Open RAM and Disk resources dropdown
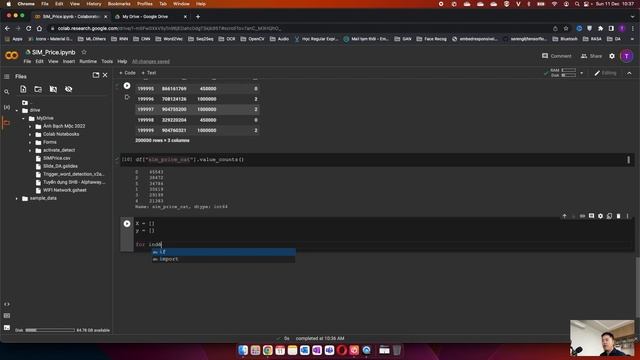This screenshot has height=360, width=640. [x=581, y=73]
